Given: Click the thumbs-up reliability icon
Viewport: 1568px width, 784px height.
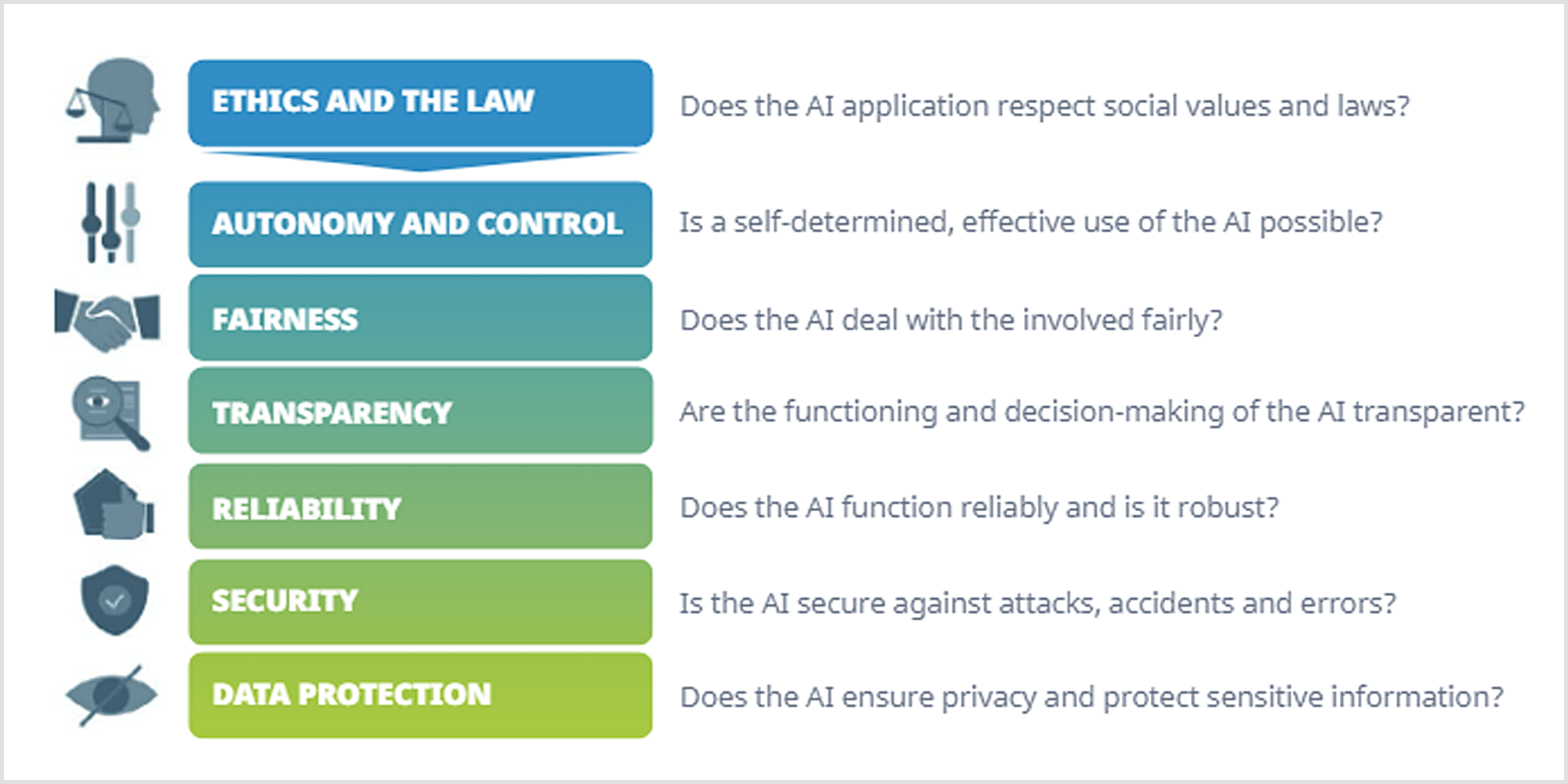Looking at the screenshot, I should pyautogui.click(x=114, y=505).
